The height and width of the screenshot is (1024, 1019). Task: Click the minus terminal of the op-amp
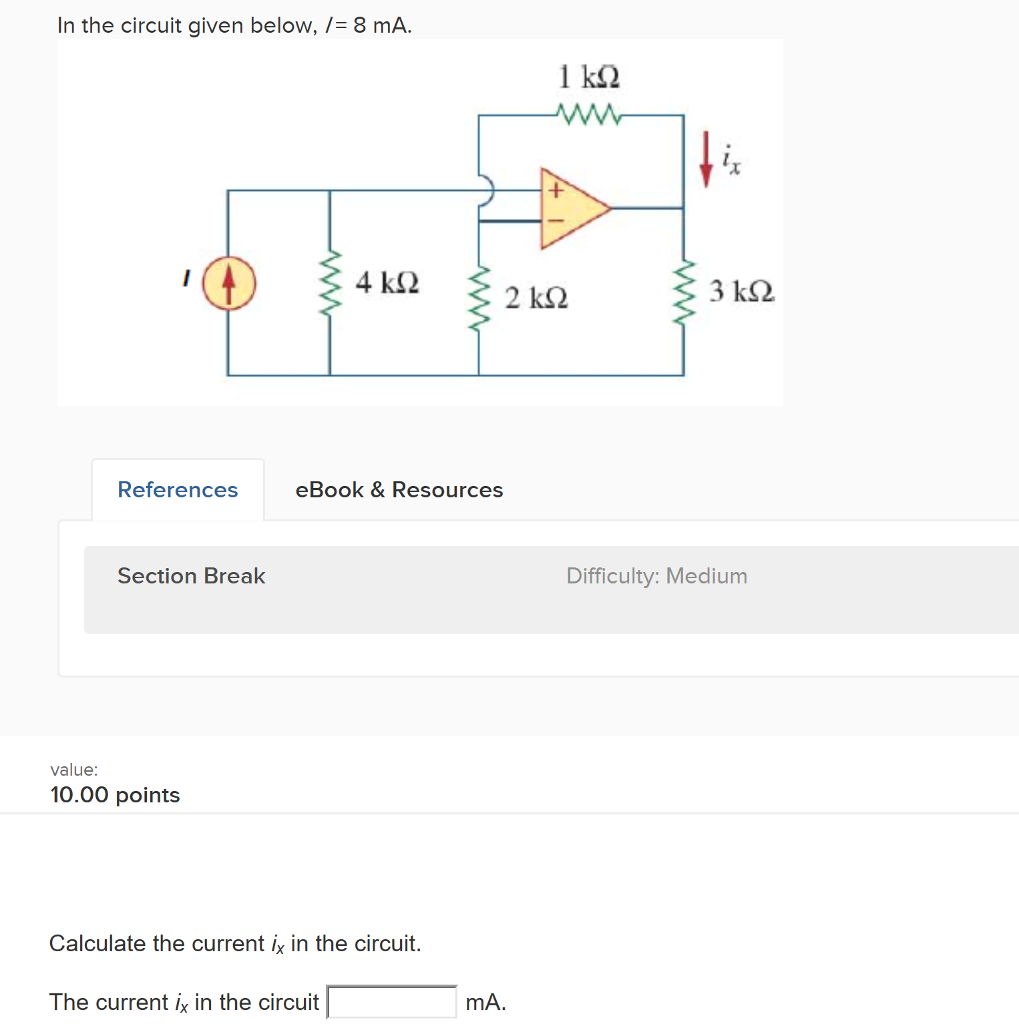(x=553, y=222)
